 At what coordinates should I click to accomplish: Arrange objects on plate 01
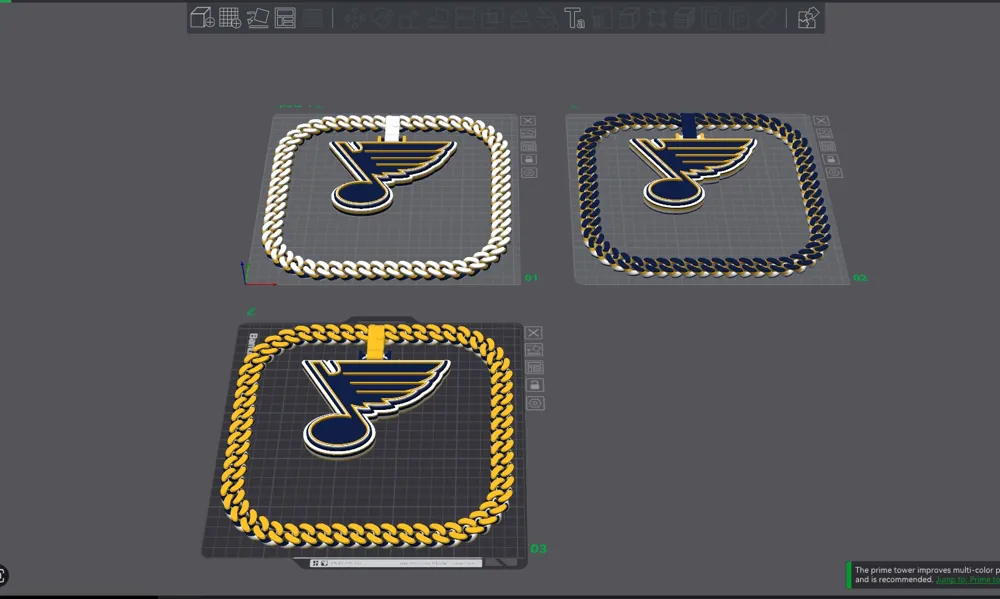(x=528, y=146)
